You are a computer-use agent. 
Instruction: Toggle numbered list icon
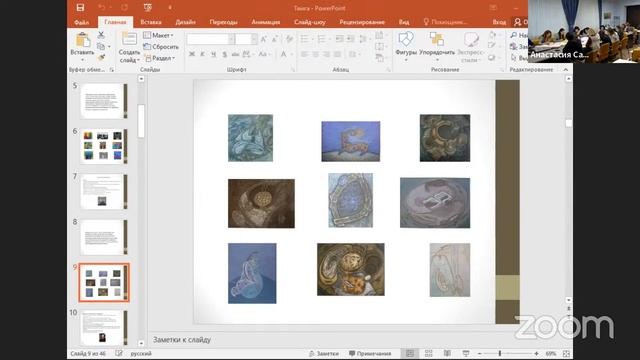click(x=322, y=39)
